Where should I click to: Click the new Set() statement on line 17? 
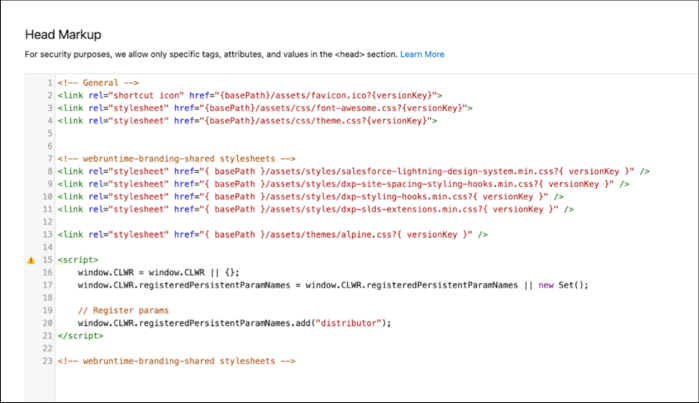pyautogui.click(x=333, y=285)
